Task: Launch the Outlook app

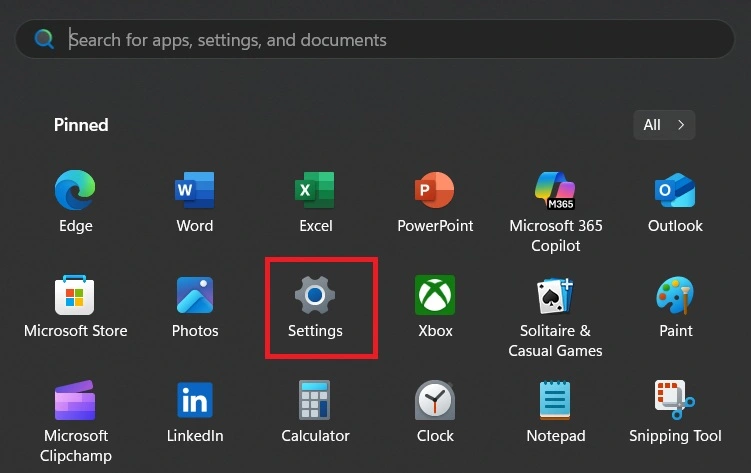Action: tap(675, 191)
